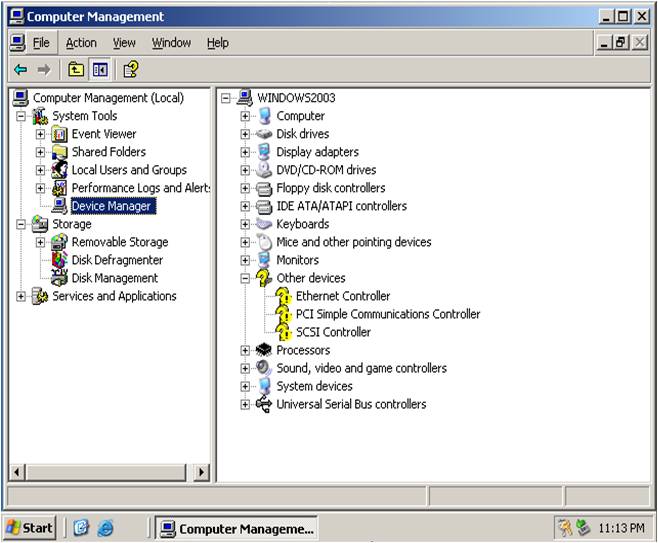
Task: Click the Internet Explorer quick launch icon
Action: click(x=105, y=528)
